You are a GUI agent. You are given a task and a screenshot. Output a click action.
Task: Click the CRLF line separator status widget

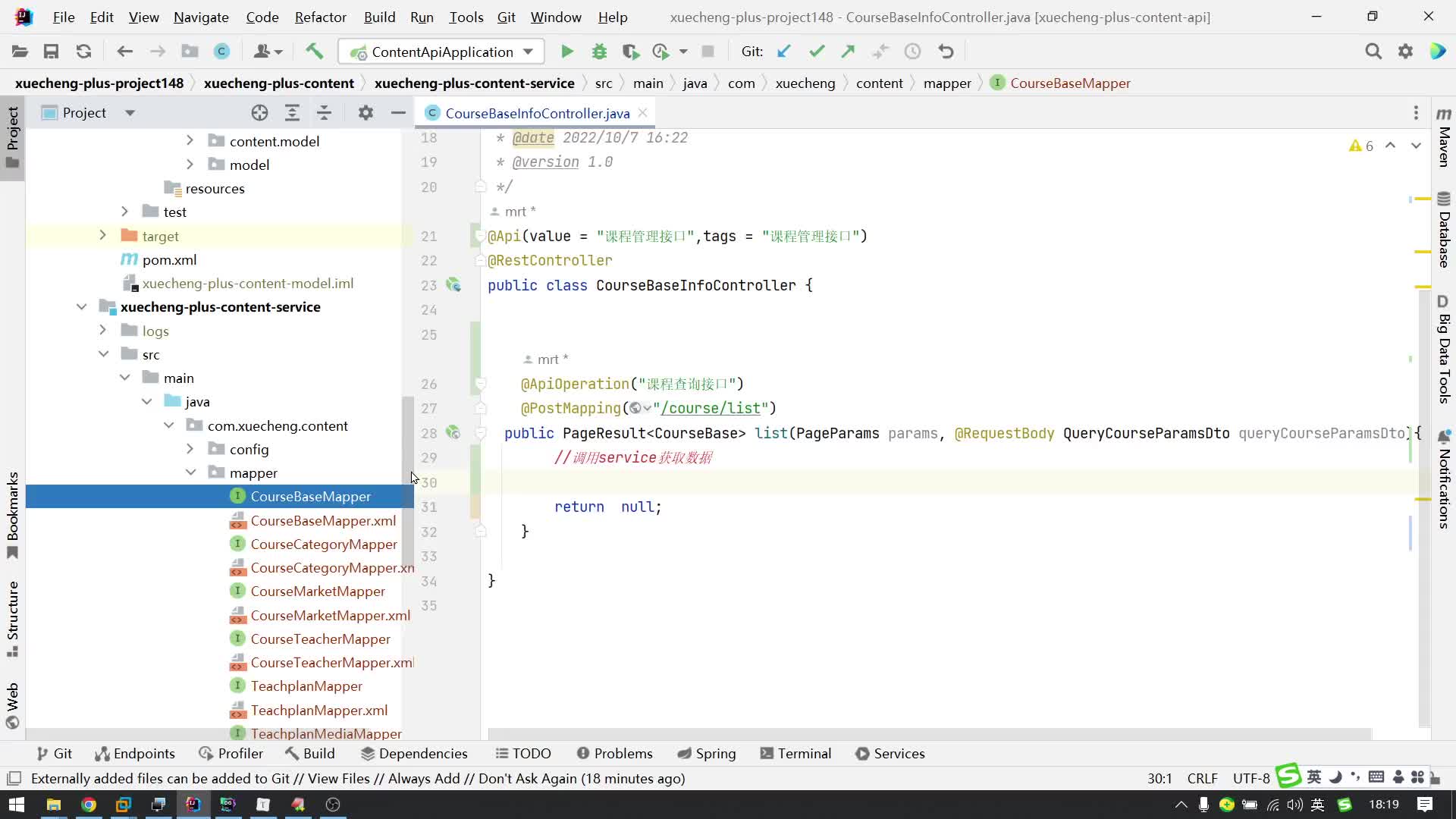(x=1202, y=779)
